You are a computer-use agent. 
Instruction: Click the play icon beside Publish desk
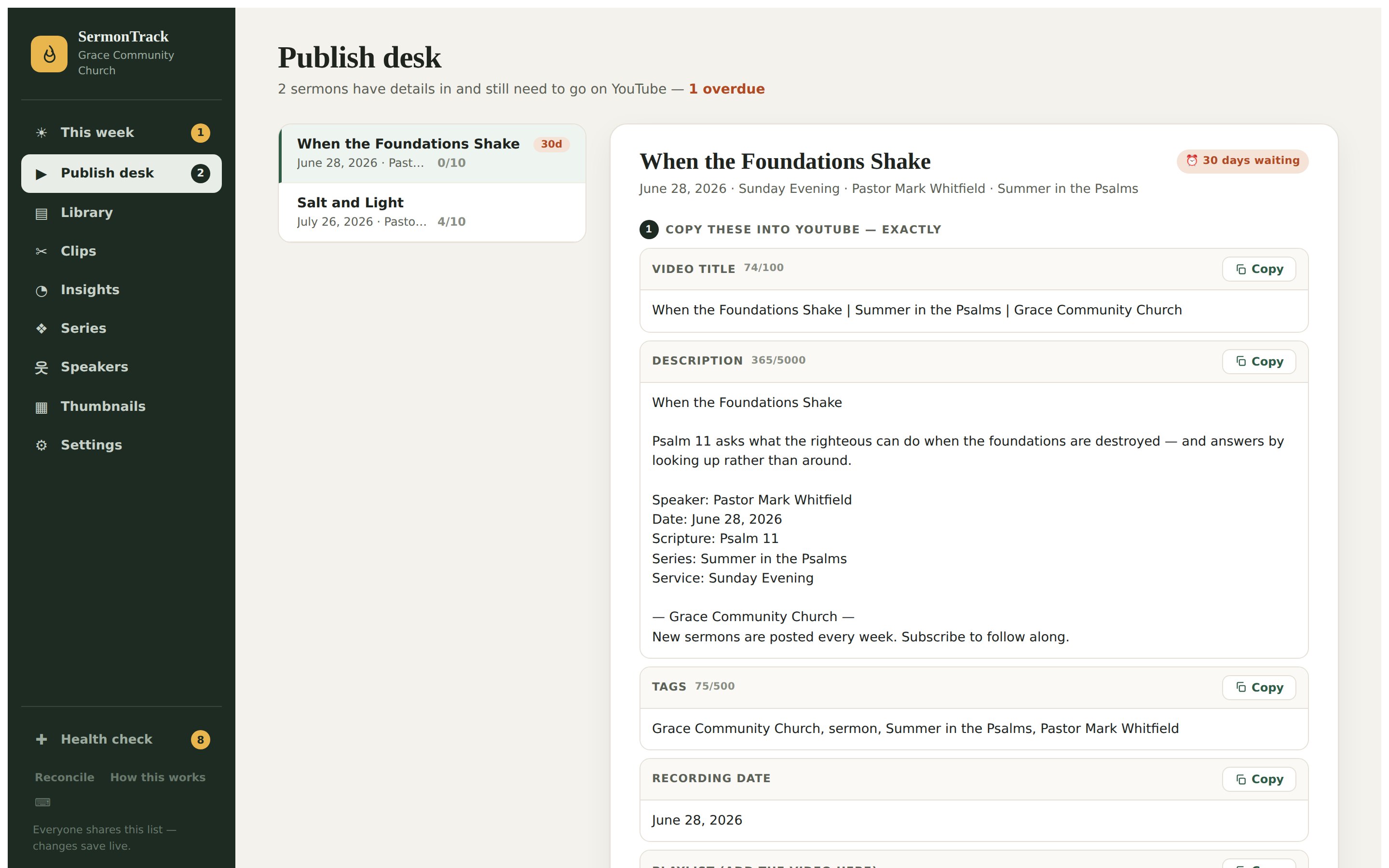point(41,174)
